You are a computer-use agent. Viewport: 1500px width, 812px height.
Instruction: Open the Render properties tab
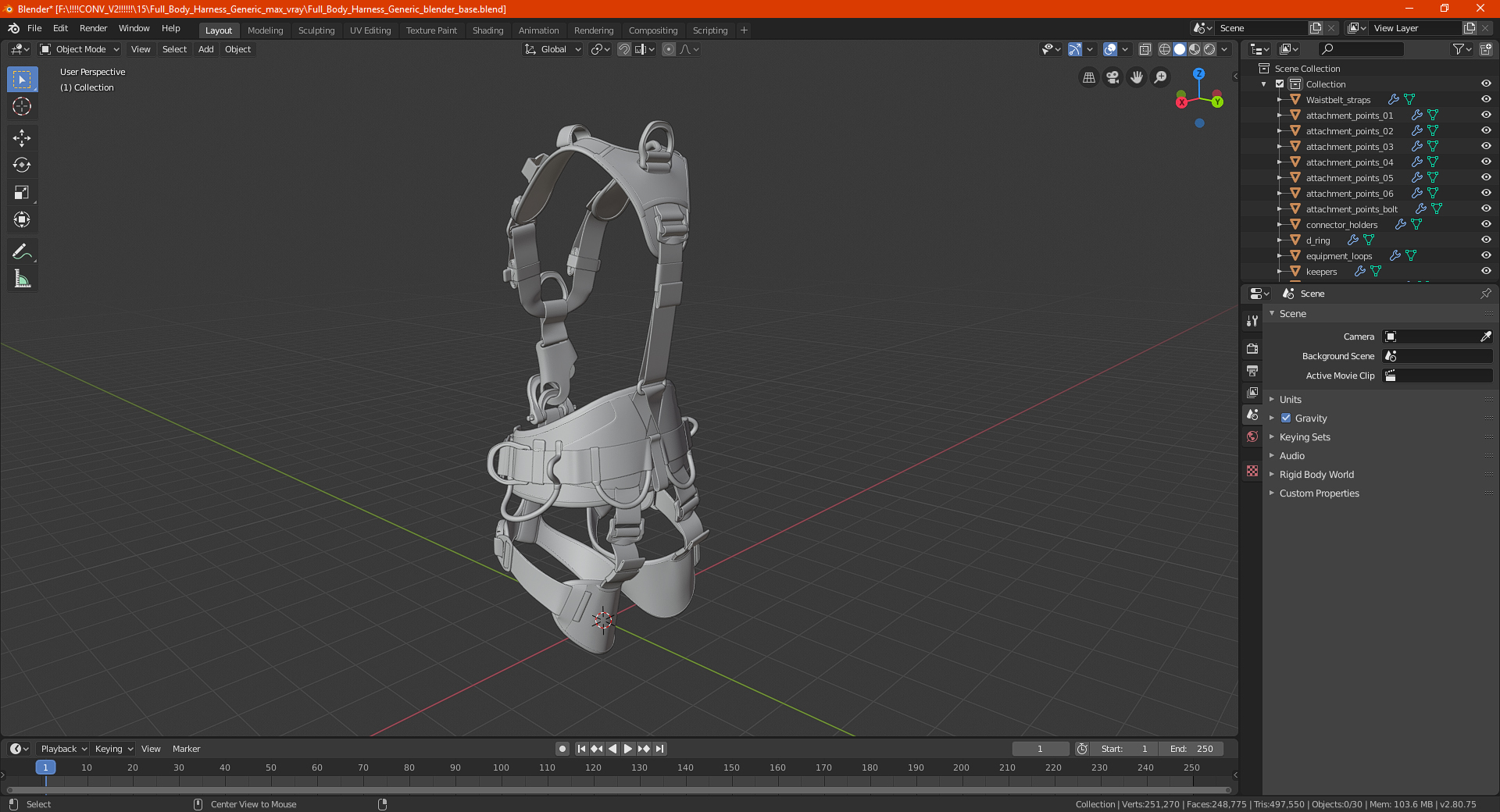[1252, 348]
